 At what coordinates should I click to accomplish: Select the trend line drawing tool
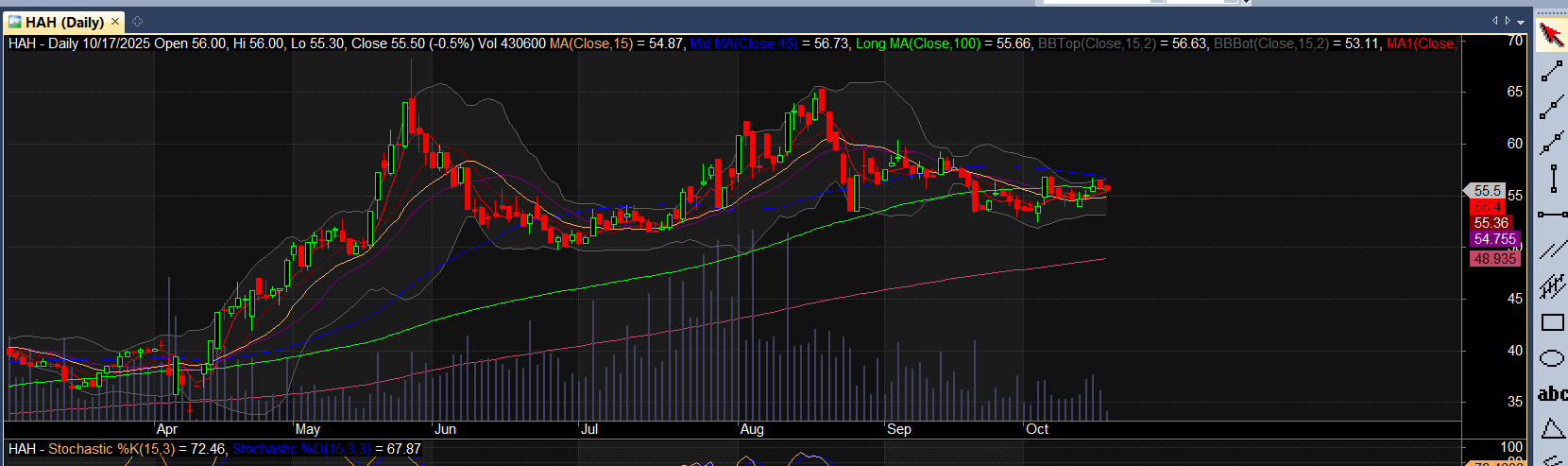coord(1551,72)
